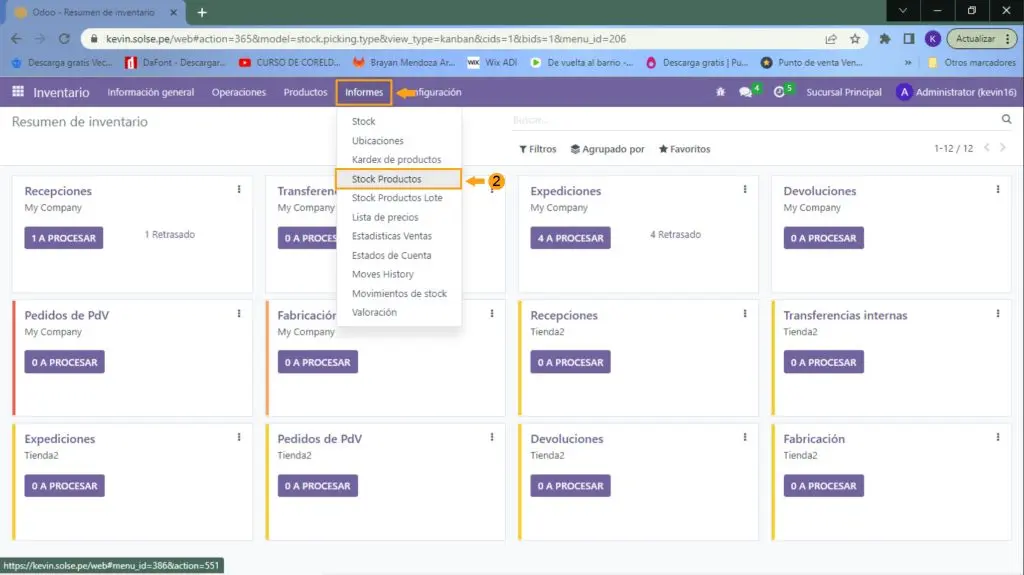This screenshot has width=1024, height=575.
Task: Bookmark page with the star icon
Action: point(855,39)
